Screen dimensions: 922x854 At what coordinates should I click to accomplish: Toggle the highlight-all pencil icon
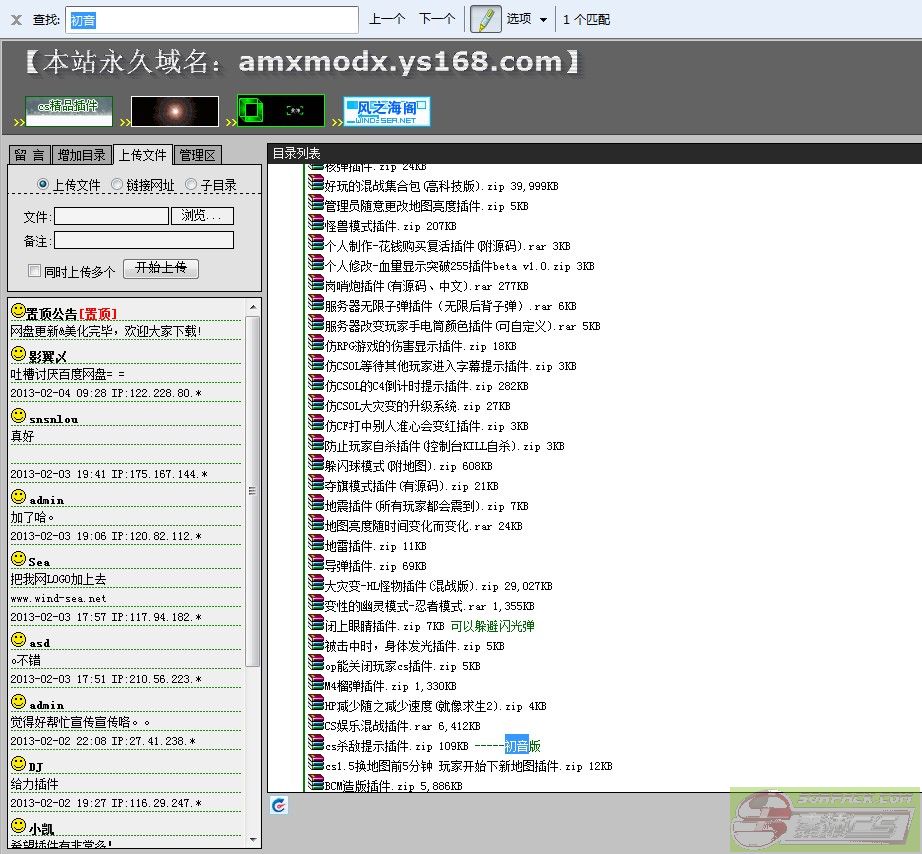[485, 19]
